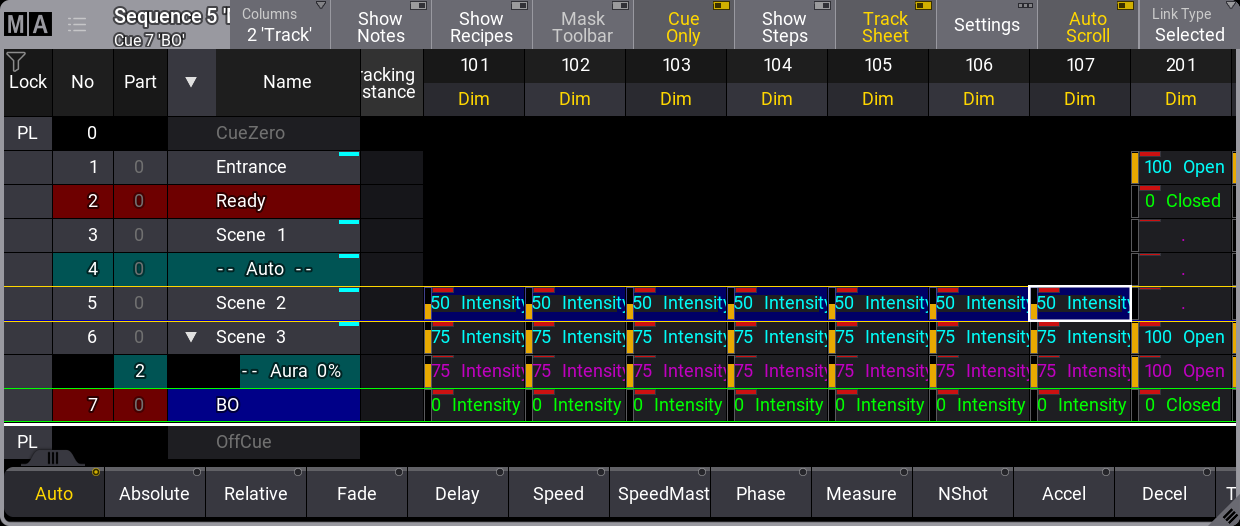The height and width of the screenshot is (526, 1240).
Task: Select the Phase layer tab
Action: [x=760, y=493]
